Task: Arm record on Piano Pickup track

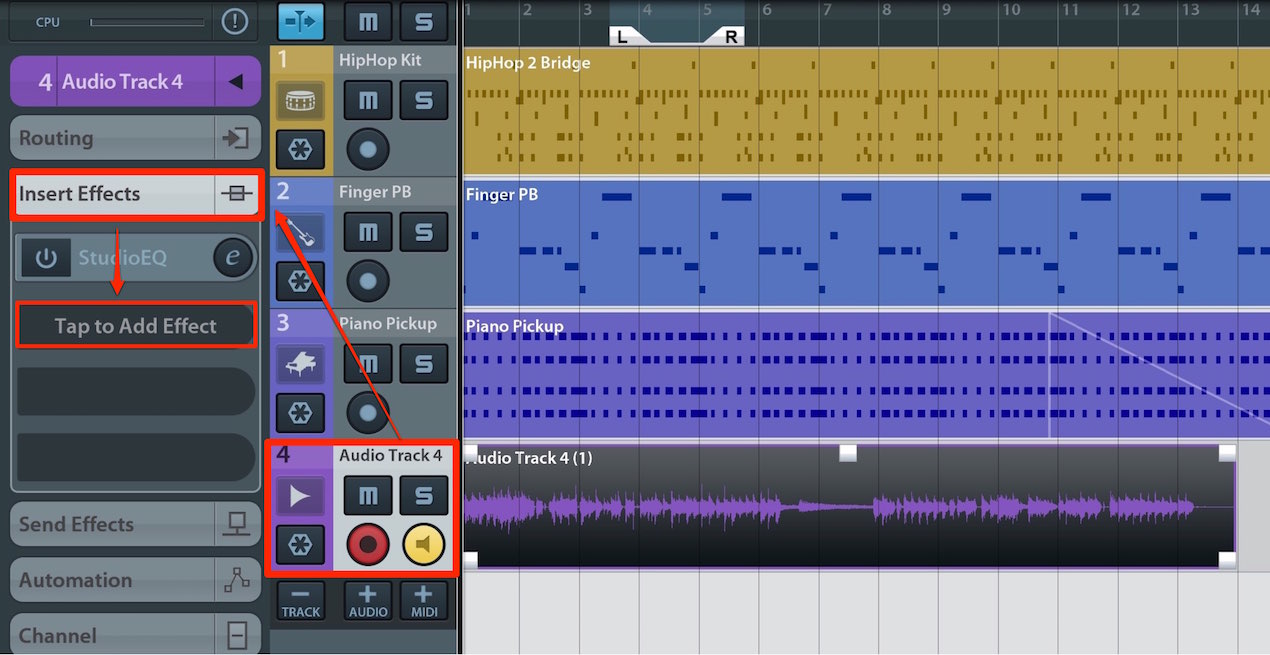Action: click(x=368, y=412)
